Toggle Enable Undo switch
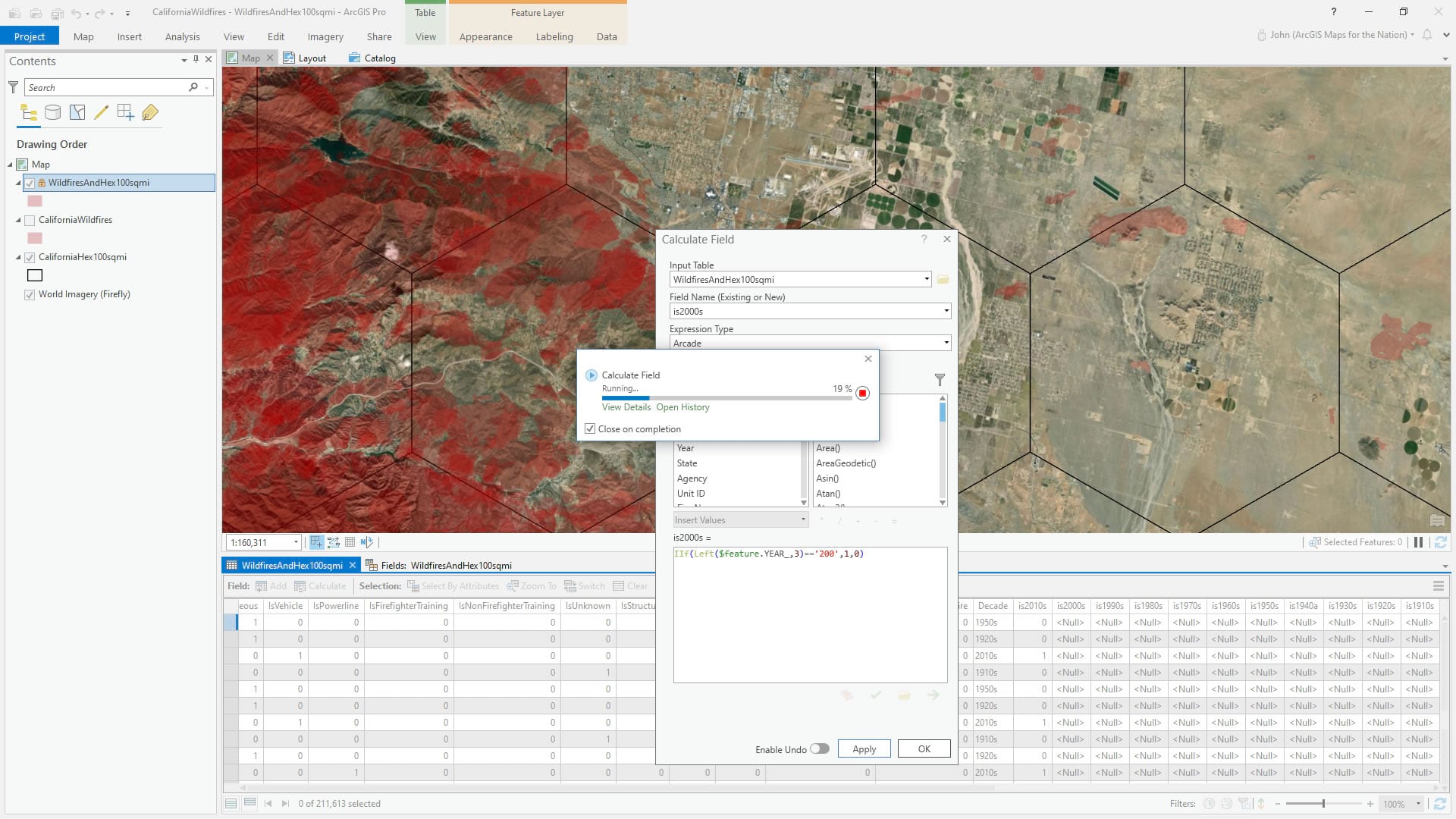The height and width of the screenshot is (819, 1456). tap(819, 749)
